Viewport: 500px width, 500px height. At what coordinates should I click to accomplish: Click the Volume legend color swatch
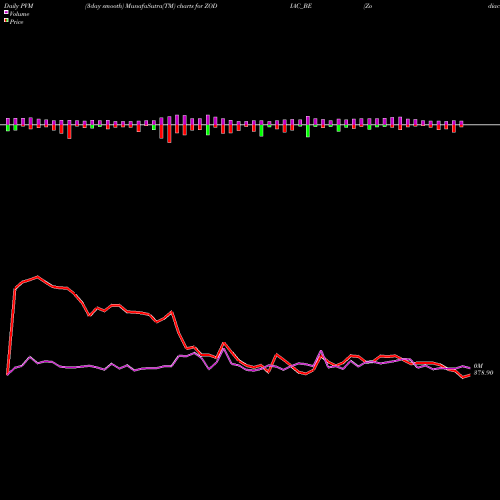[6, 12]
